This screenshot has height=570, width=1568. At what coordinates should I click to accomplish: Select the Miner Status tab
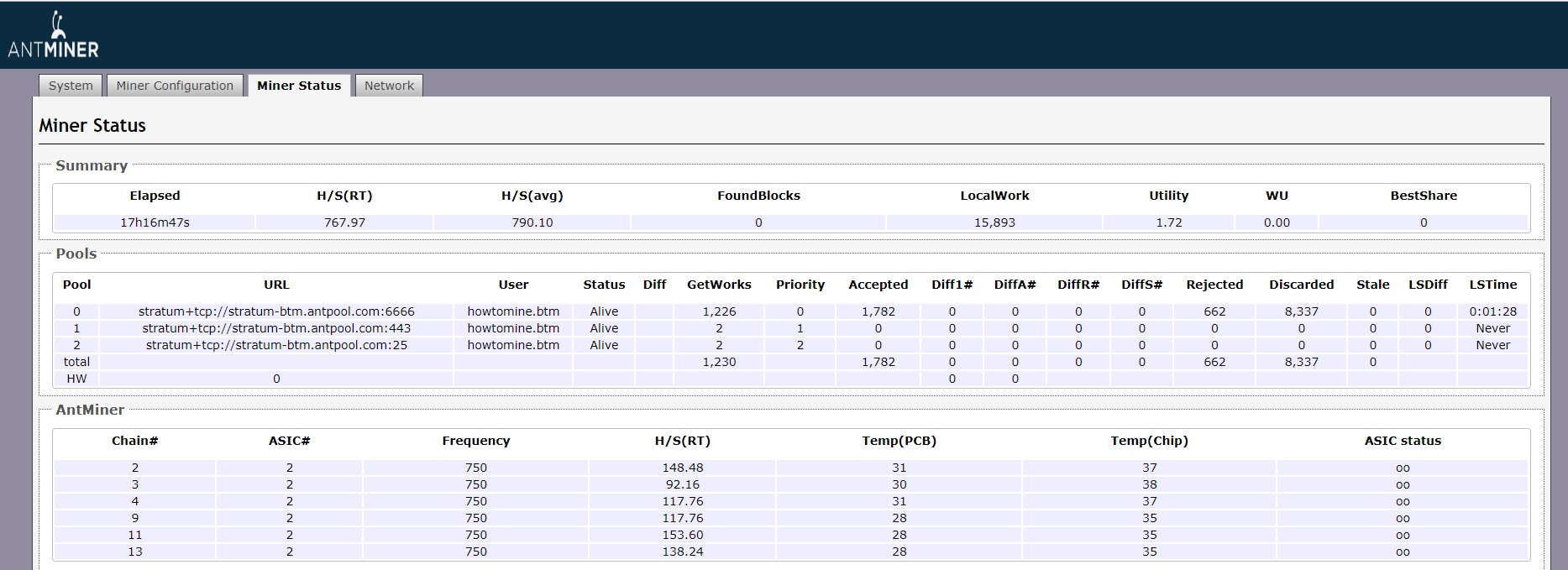(x=299, y=86)
